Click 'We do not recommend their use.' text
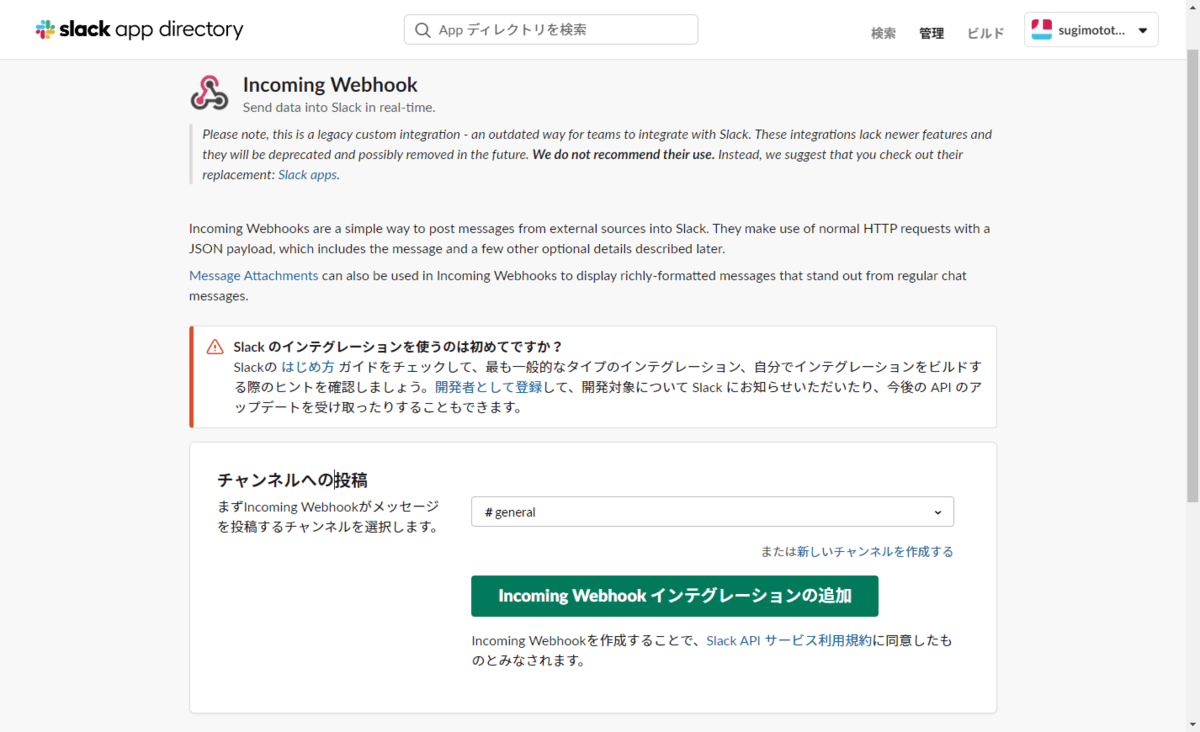The image size is (1200, 732). pos(623,154)
